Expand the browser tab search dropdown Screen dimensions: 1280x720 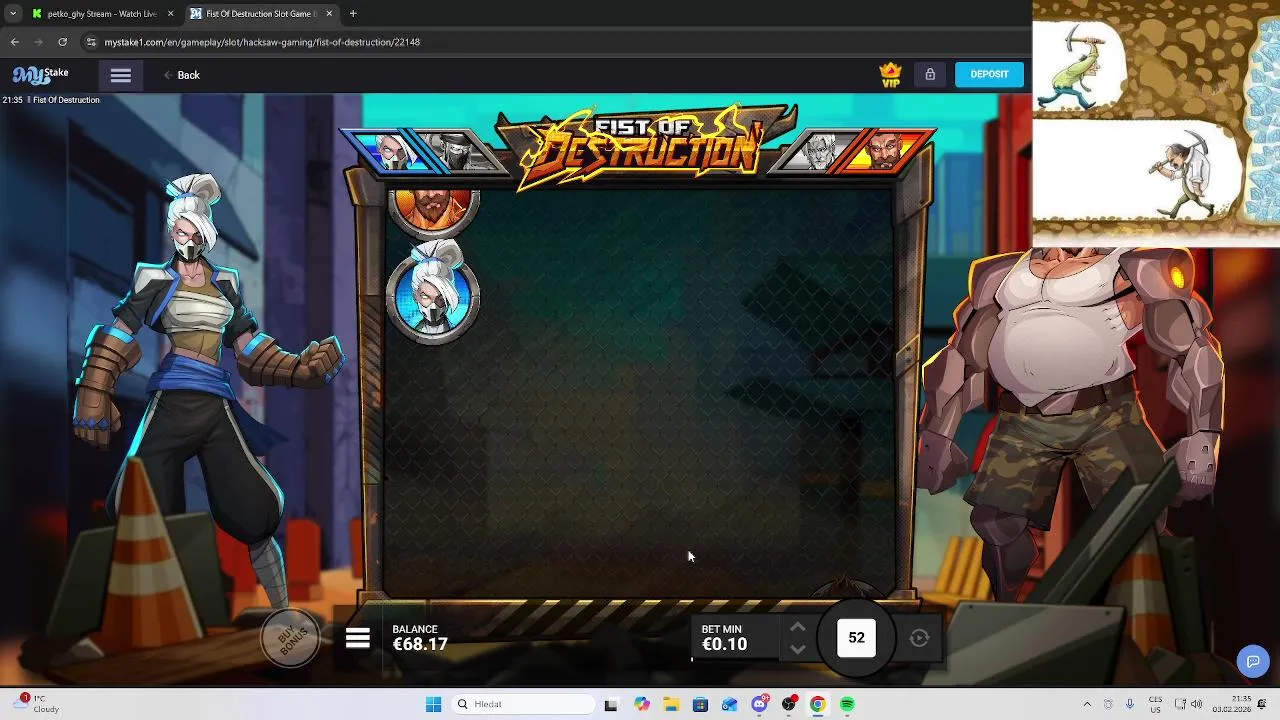12,14
